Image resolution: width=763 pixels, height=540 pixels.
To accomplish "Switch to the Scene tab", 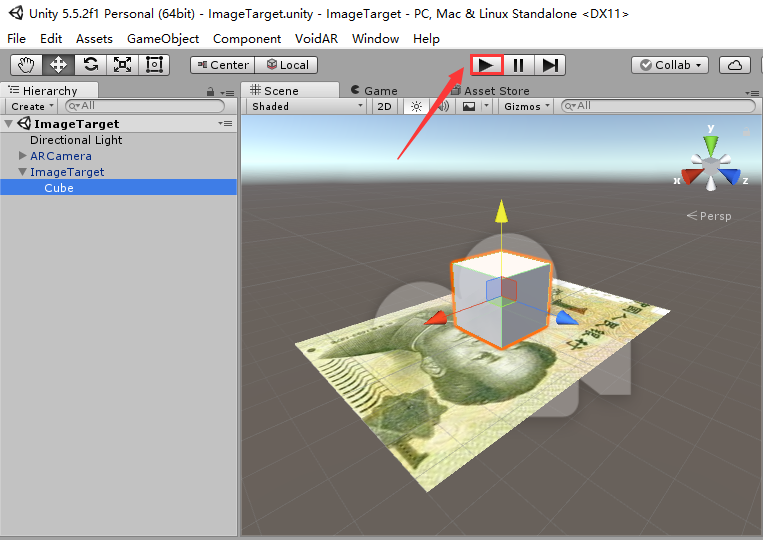I will point(290,90).
